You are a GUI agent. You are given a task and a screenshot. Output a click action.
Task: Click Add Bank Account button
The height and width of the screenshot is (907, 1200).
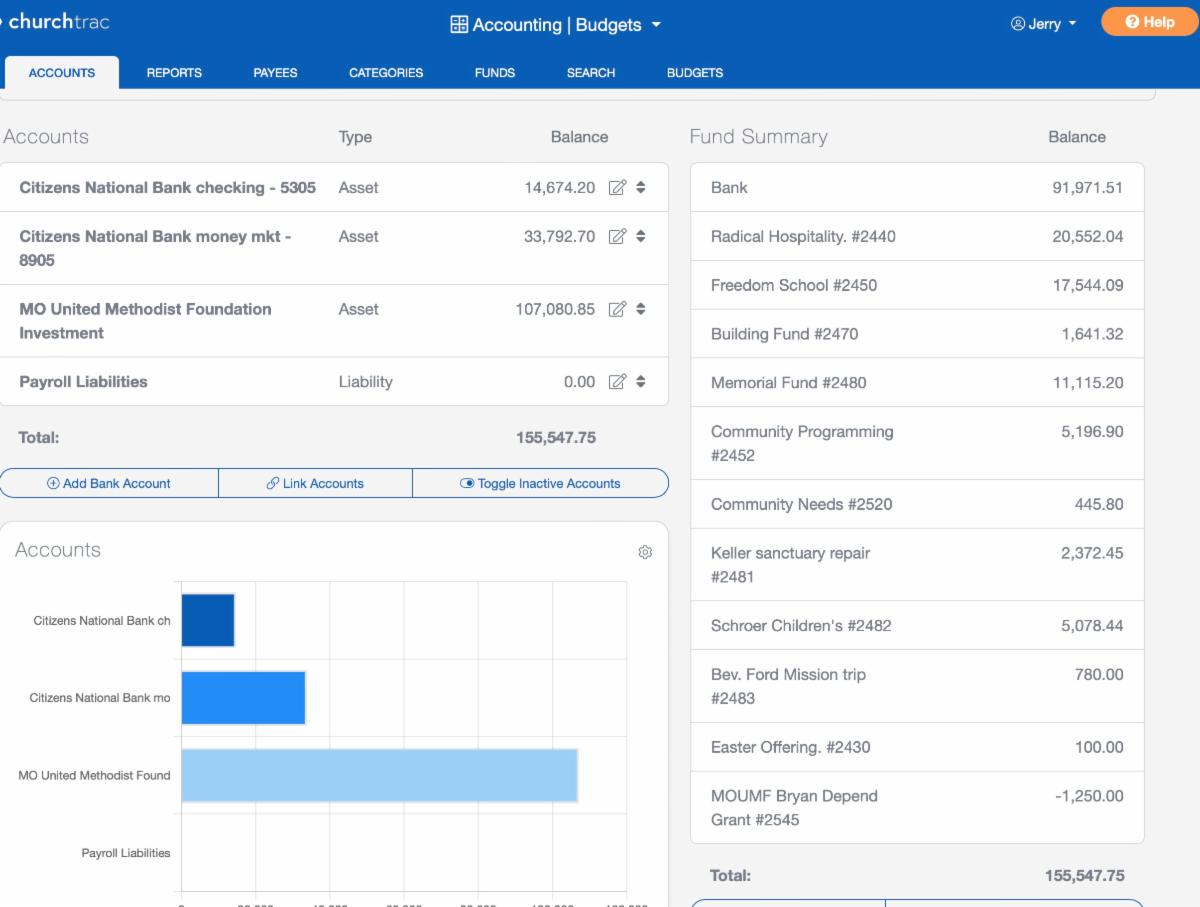[x=109, y=483]
